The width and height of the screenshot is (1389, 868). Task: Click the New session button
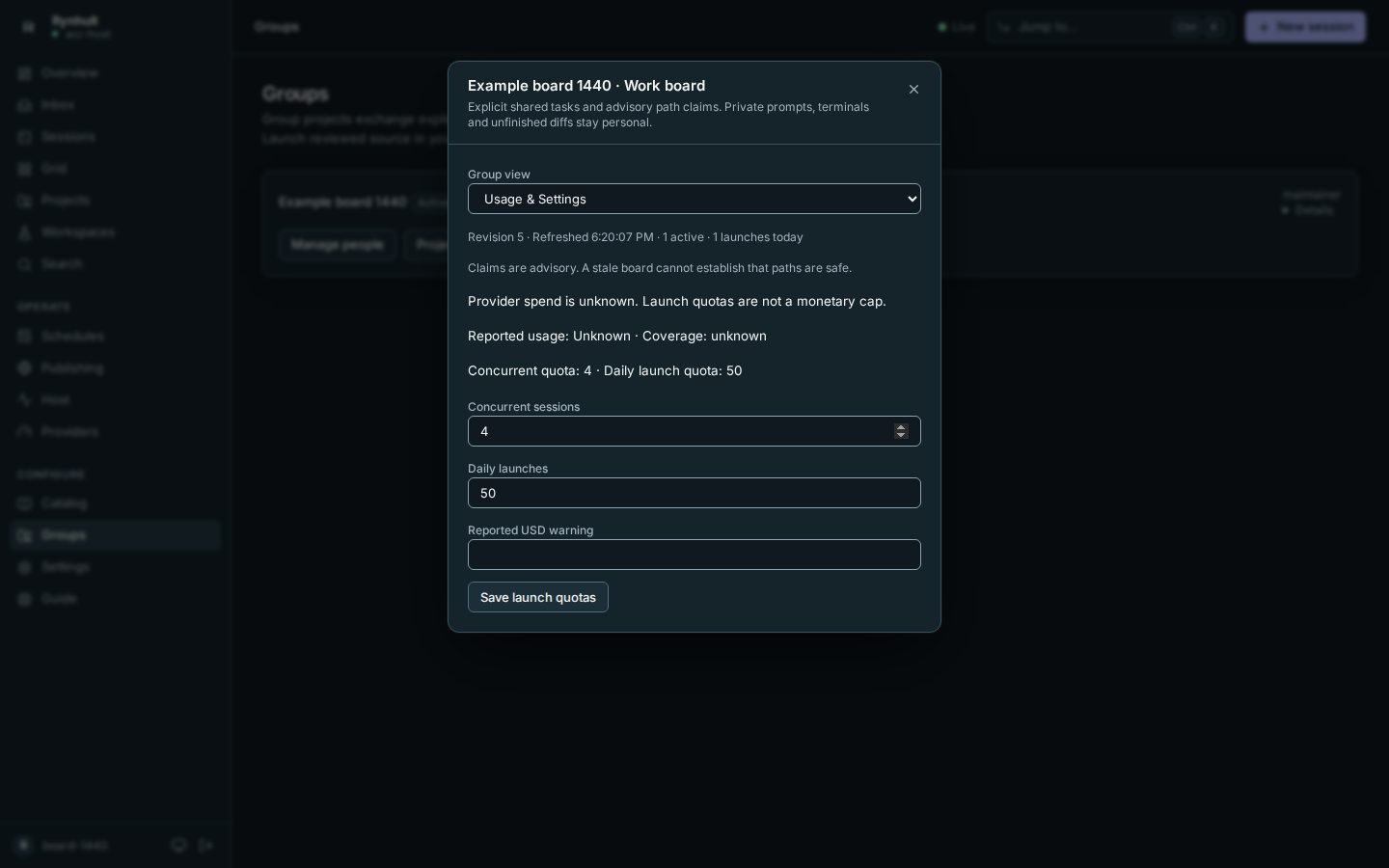pos(1305,27)
